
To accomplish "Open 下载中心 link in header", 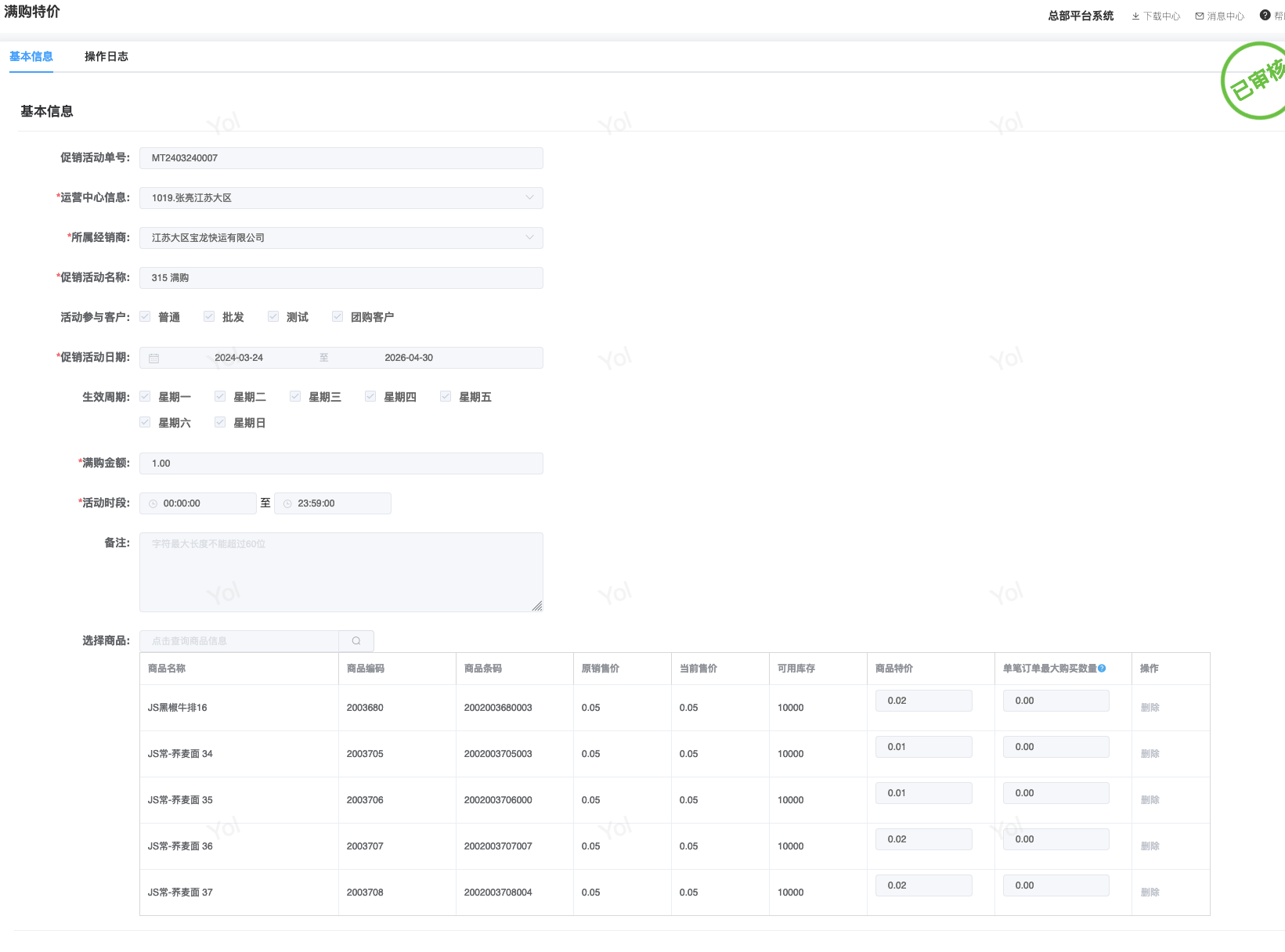I will [x=1156, y=16].
